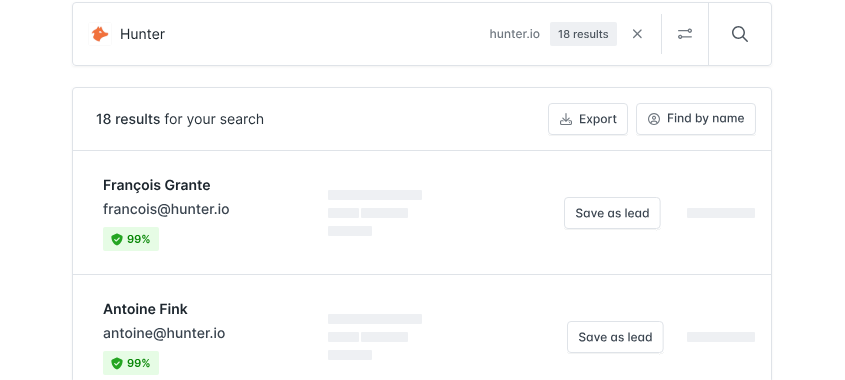Click the green shield icon for Antoine
The height and width of the screenshot is (380, 845).
(x=117, y=363)
